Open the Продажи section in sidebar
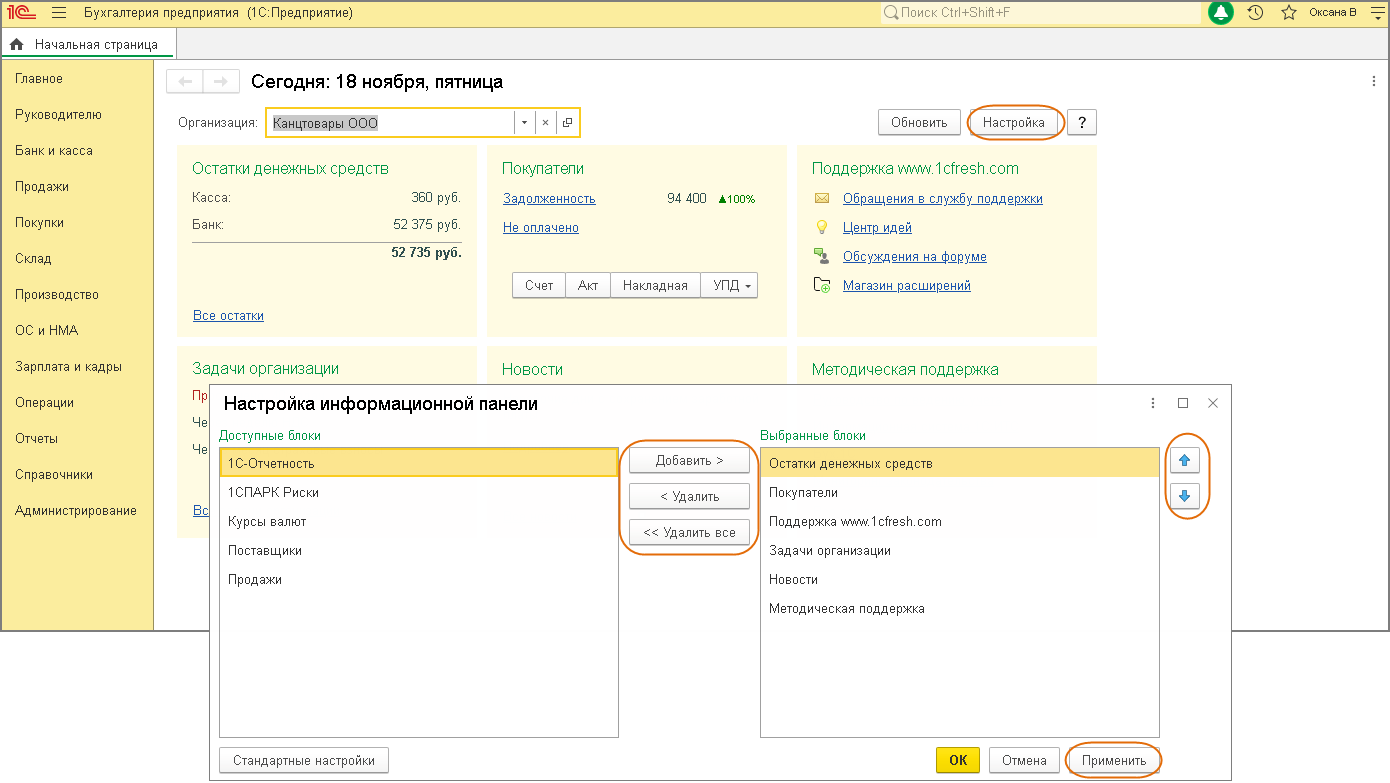This screenshot has width=1390, height=783. 42,186
